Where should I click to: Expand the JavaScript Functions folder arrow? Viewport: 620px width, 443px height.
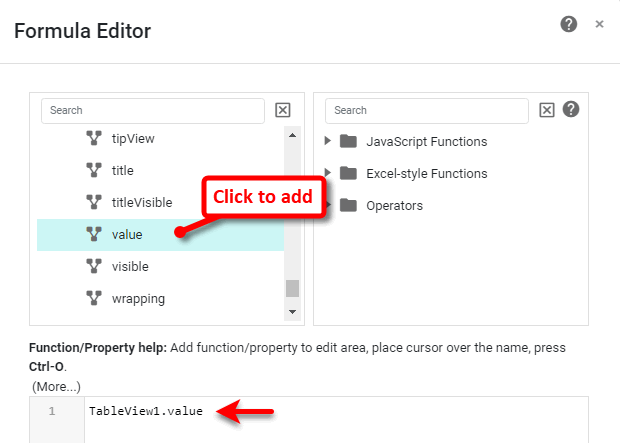[327, 141]
